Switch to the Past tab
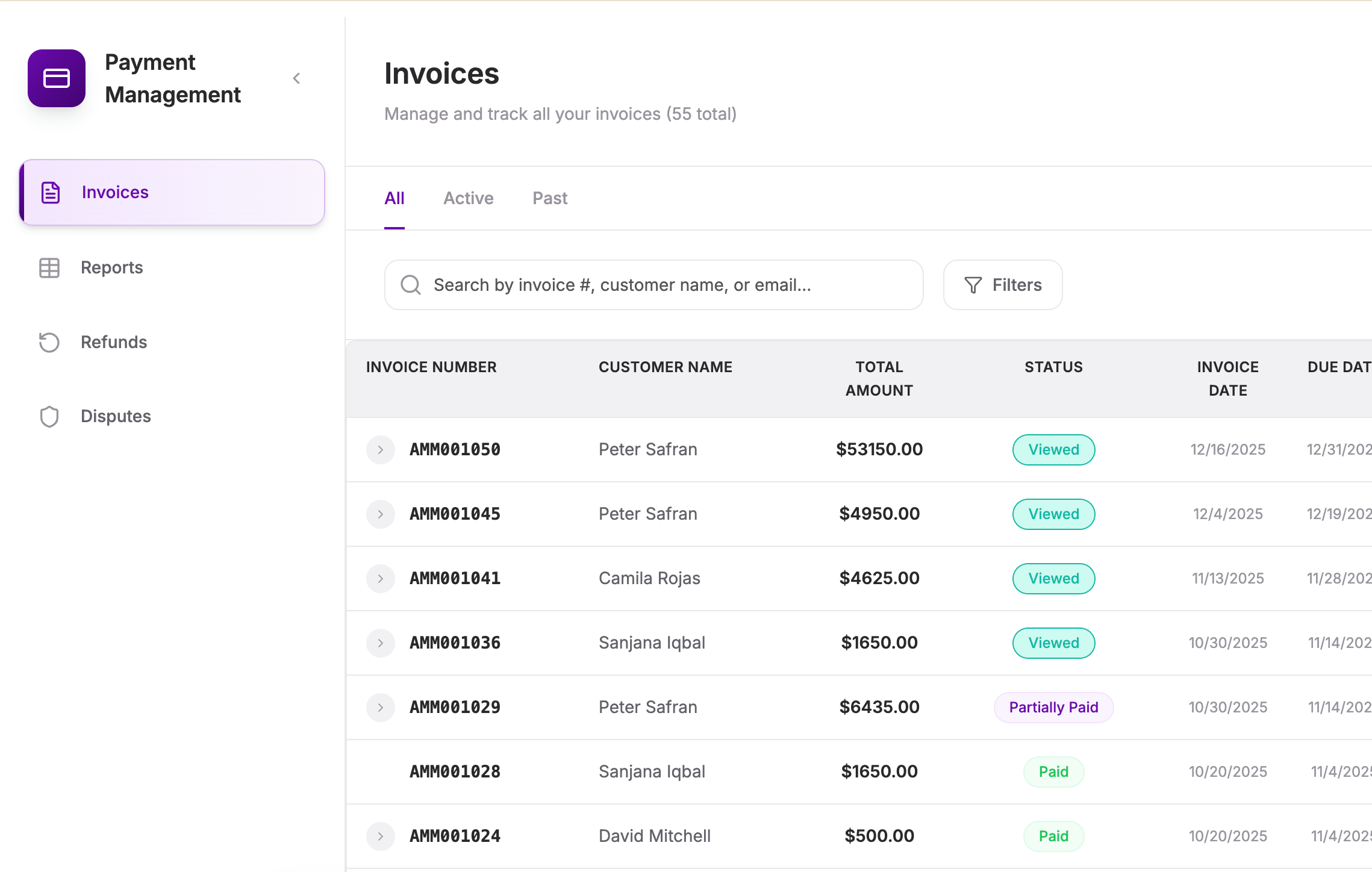This screenshot has height=872, width=1372. point(550,199)
